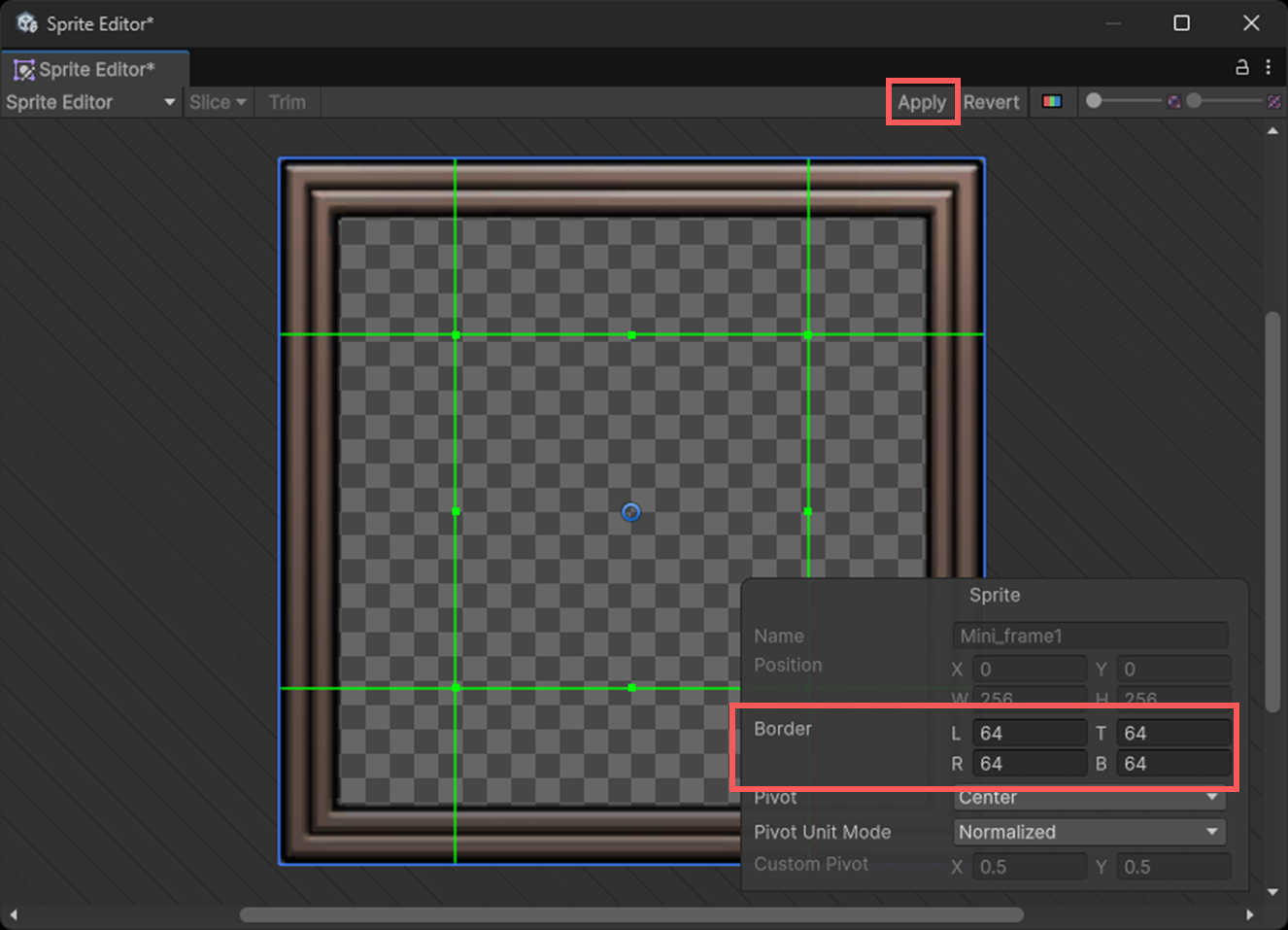This screenshot has width=1288, height=930.
Task: Click the first zoom slider handle in the toolbar
Action: [1094, 101]
